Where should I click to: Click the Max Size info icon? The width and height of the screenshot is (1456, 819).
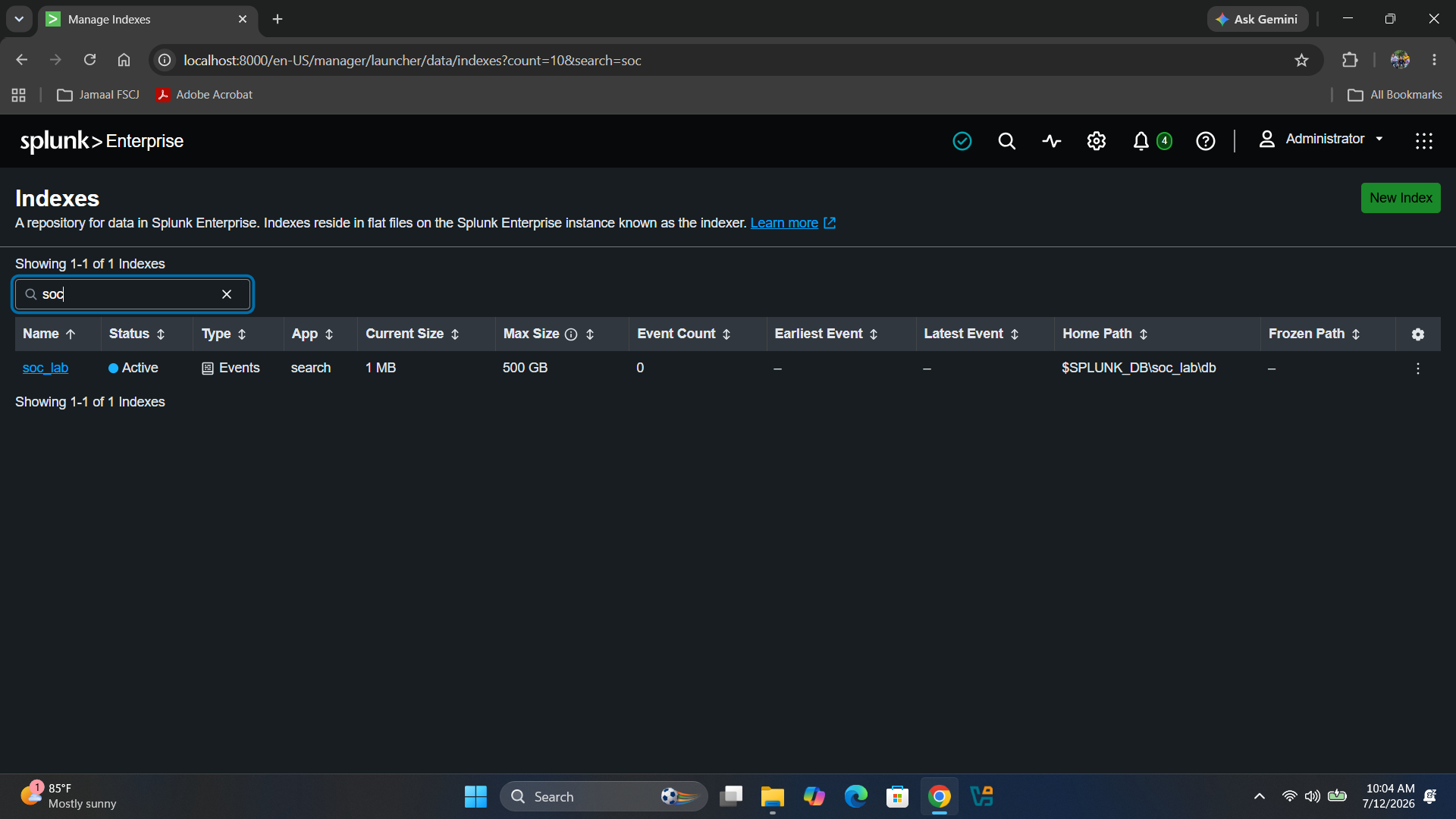coord(571,334)
